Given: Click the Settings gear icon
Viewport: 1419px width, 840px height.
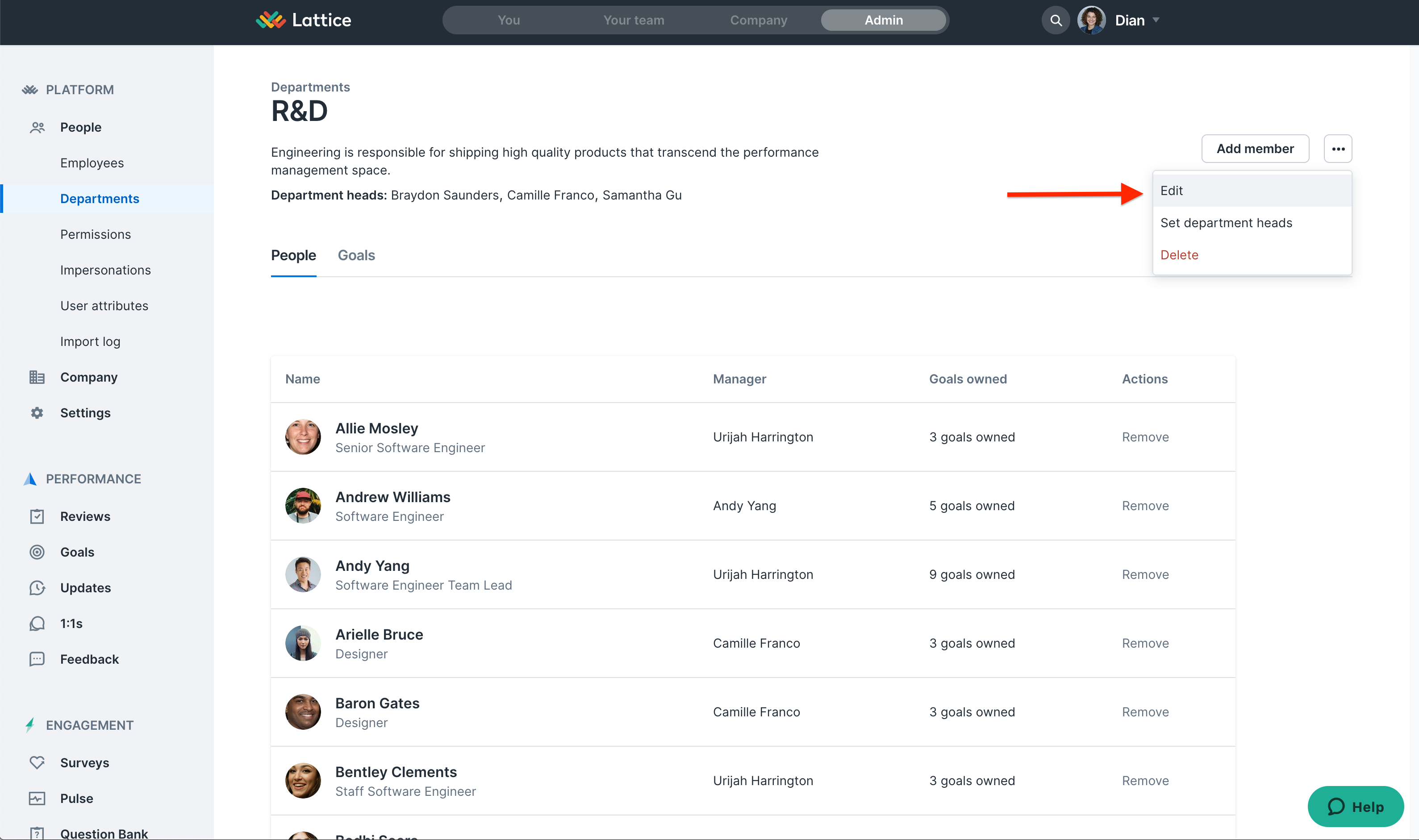Looking at the screenshot, I should pos(37,413).
